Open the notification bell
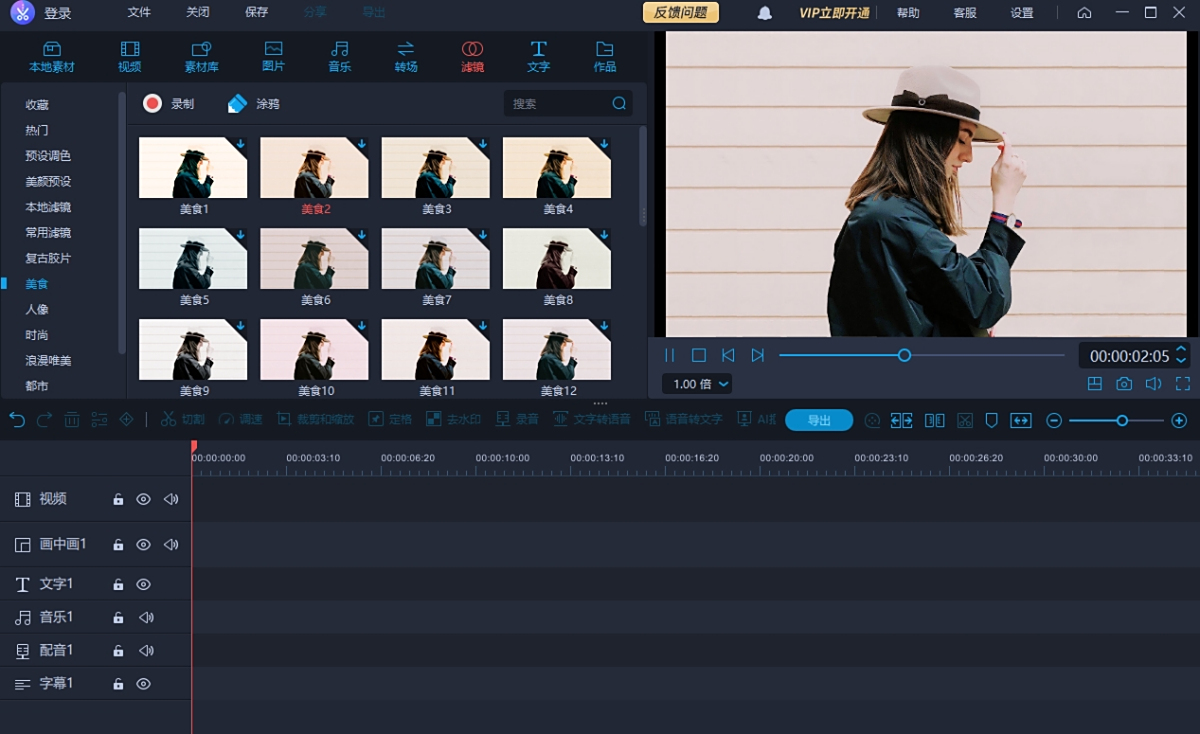The height and width of the screenshot is (734, 1200). 764,13
